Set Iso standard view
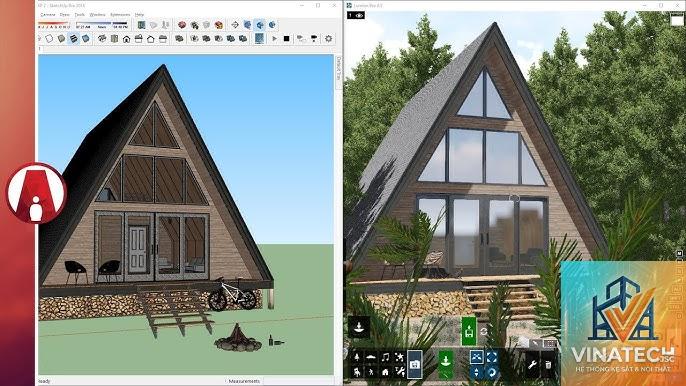This screenshot has height=386, width=686. point(102,39)
